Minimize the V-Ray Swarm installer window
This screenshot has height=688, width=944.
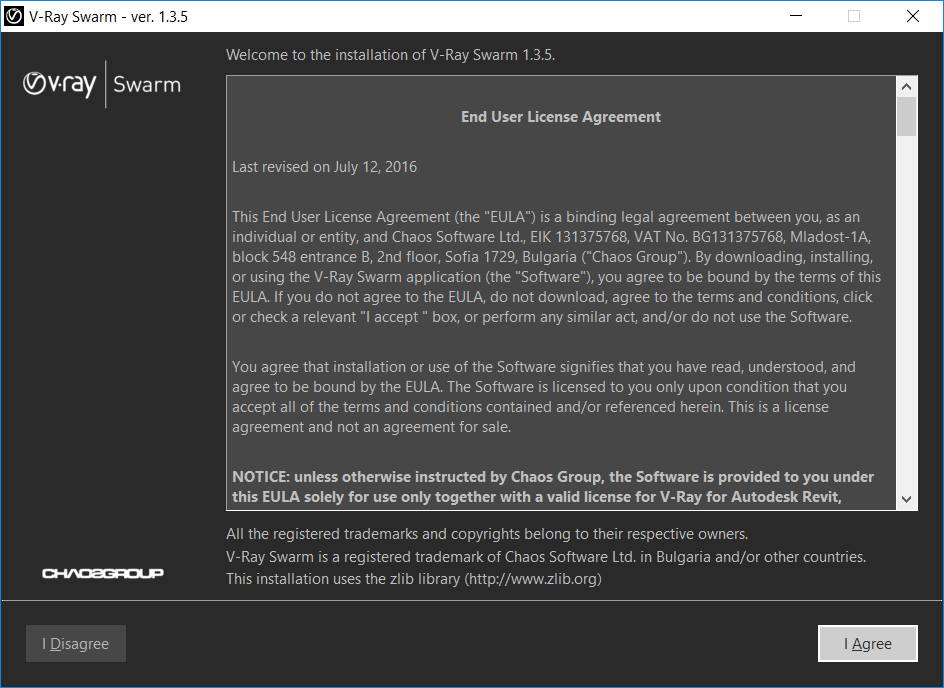point(796,16)
